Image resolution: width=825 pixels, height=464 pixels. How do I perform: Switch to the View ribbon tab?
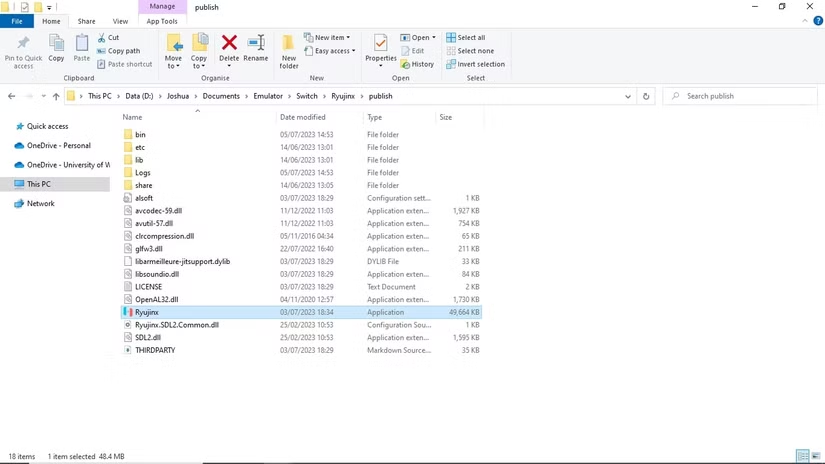click(x=120, y=22)
